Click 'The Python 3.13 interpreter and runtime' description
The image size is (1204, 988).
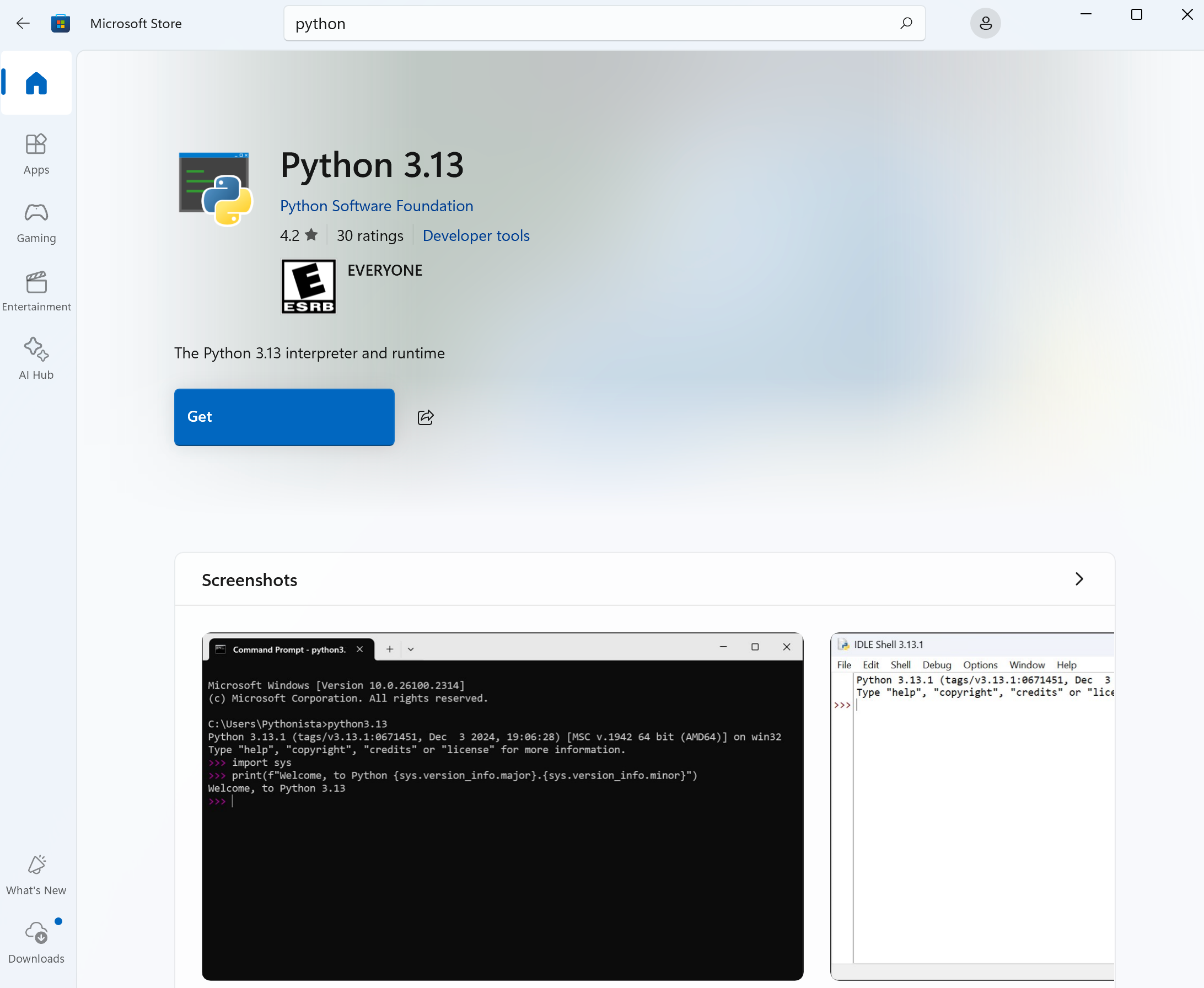point(309,353)
